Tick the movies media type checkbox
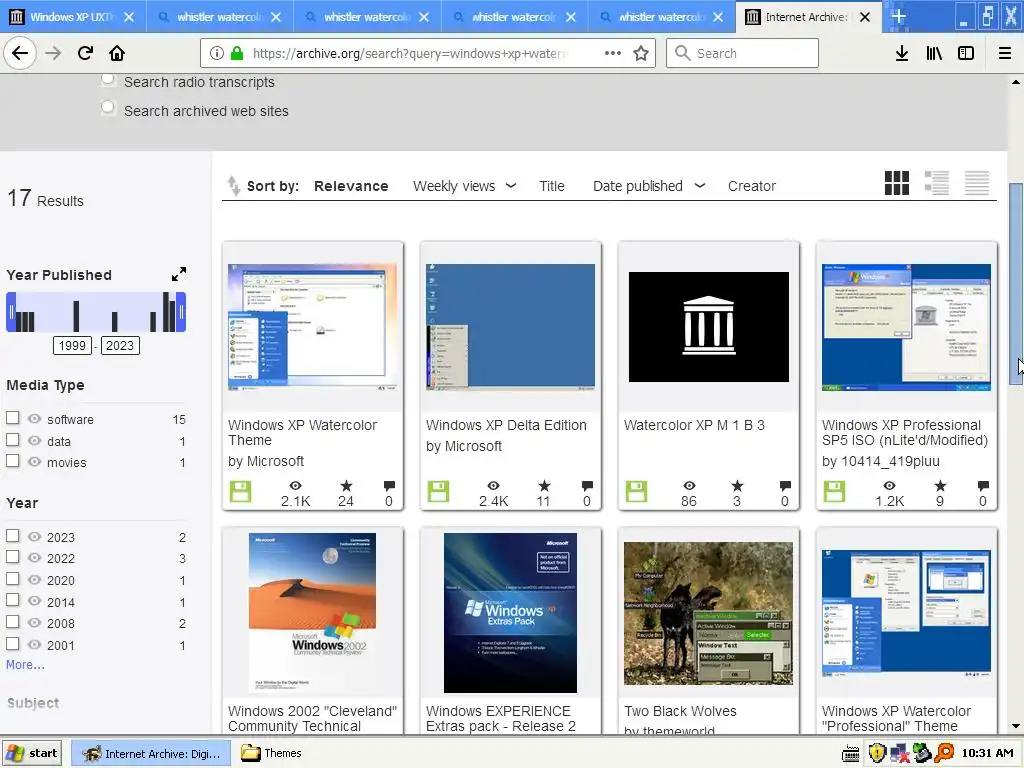Viewport: 1024px width, 768px height. [12, 460]
